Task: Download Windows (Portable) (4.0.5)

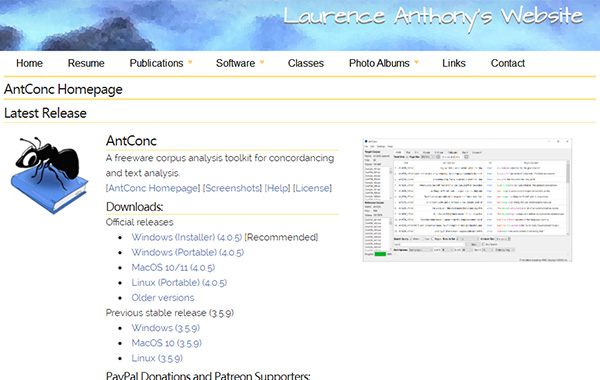Action: 188,253
